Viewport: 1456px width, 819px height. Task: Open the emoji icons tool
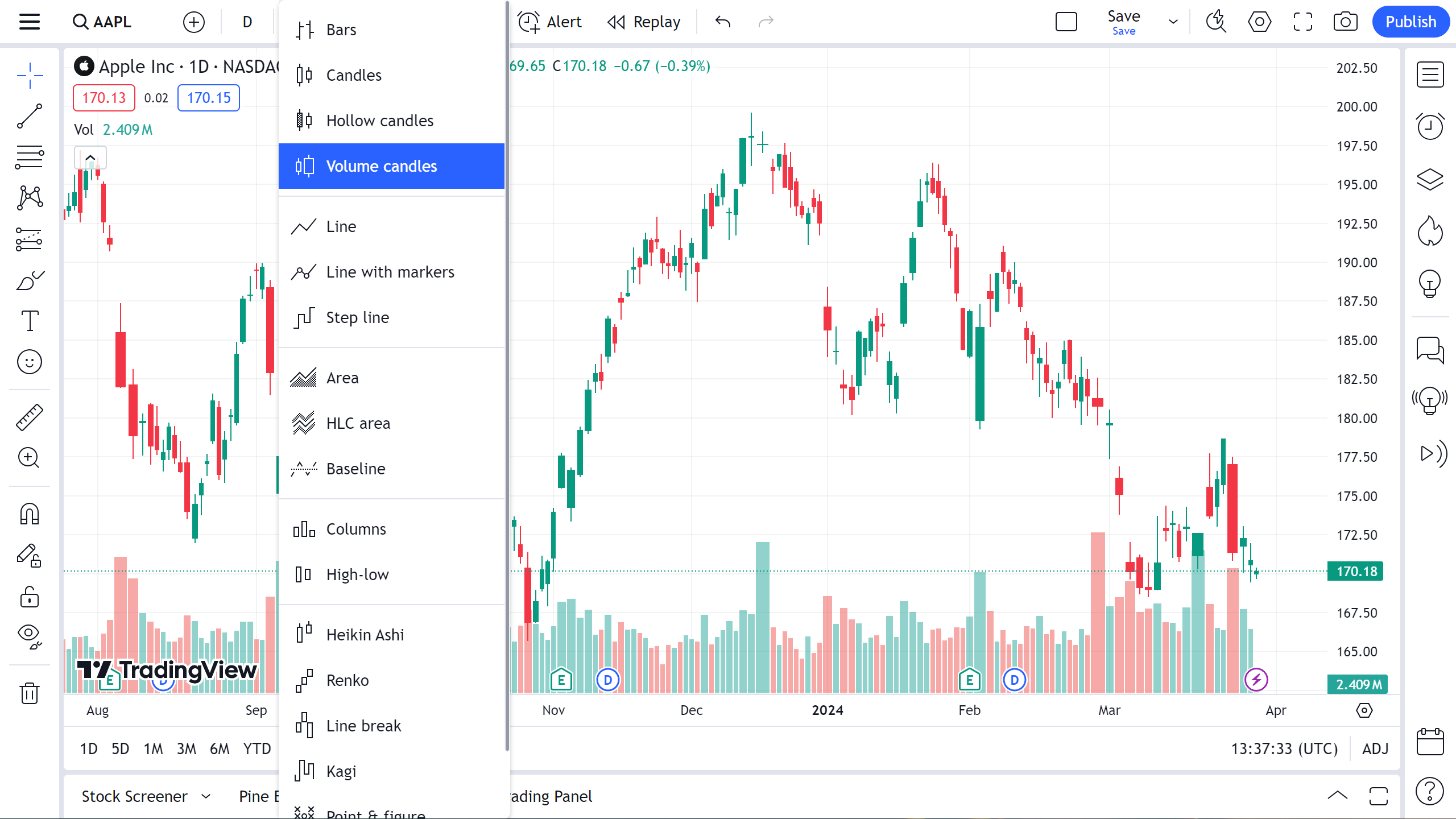pos(30,362)
